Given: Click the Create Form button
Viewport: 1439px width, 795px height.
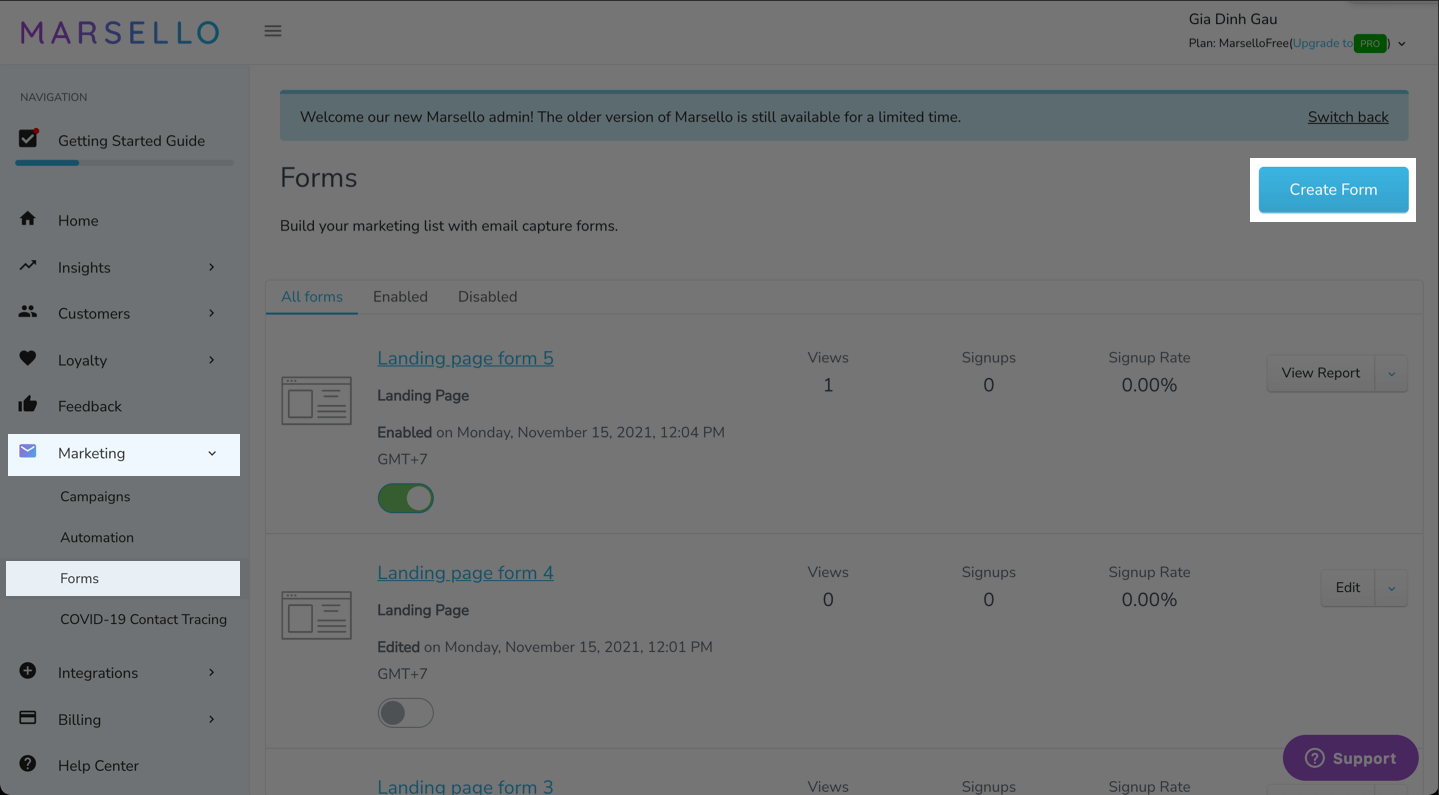Looking at the screenshot, I should point(1333,190).
